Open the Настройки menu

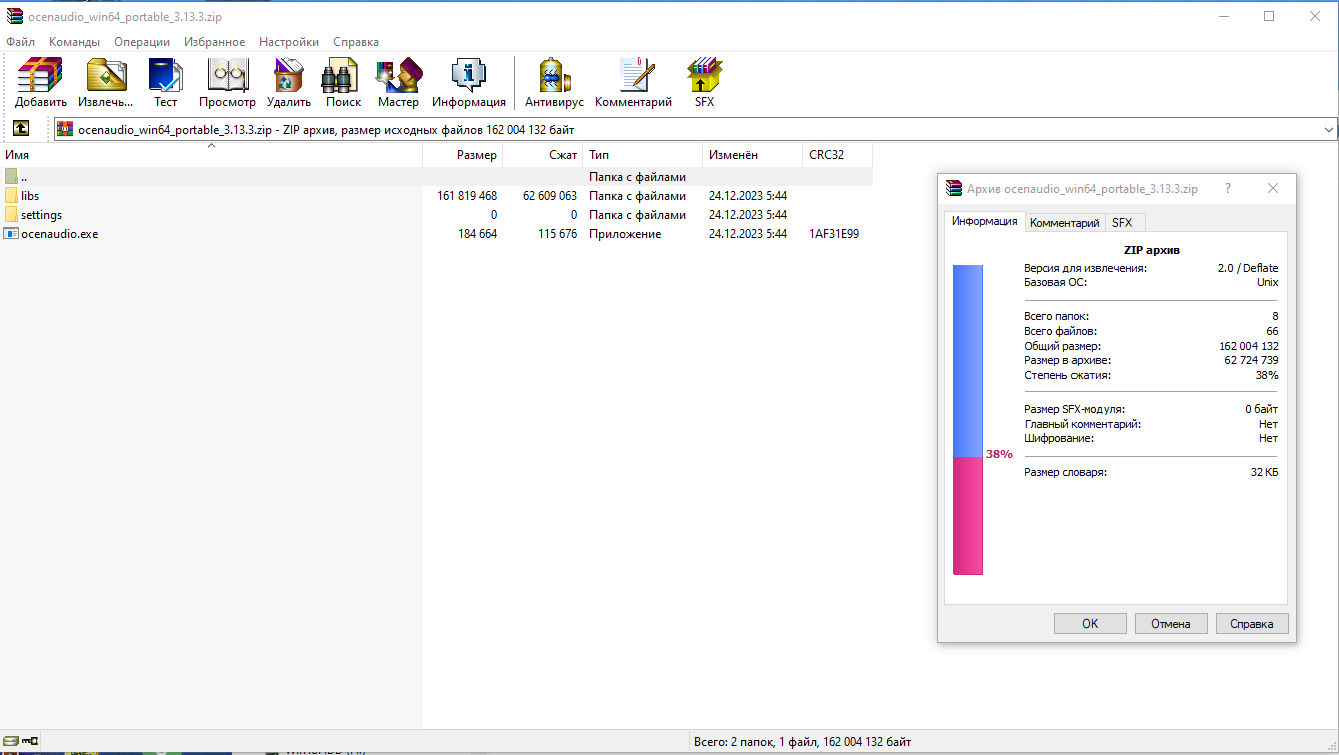289,42
